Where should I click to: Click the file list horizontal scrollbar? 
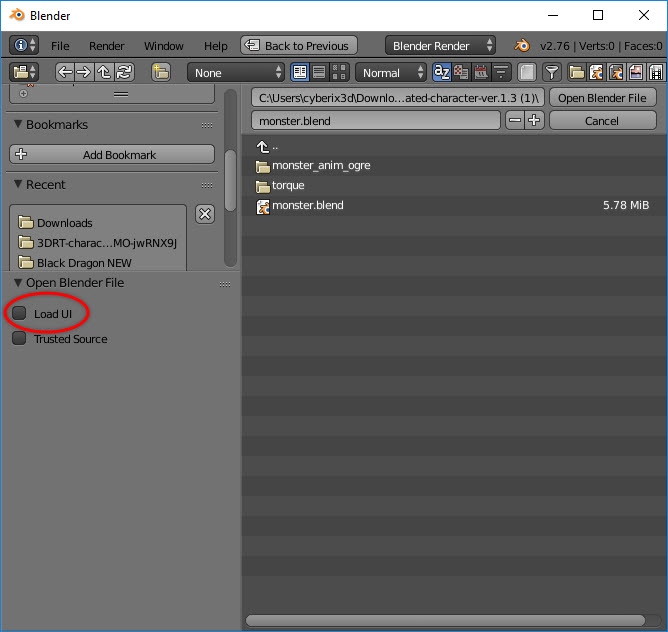[445, 620]
